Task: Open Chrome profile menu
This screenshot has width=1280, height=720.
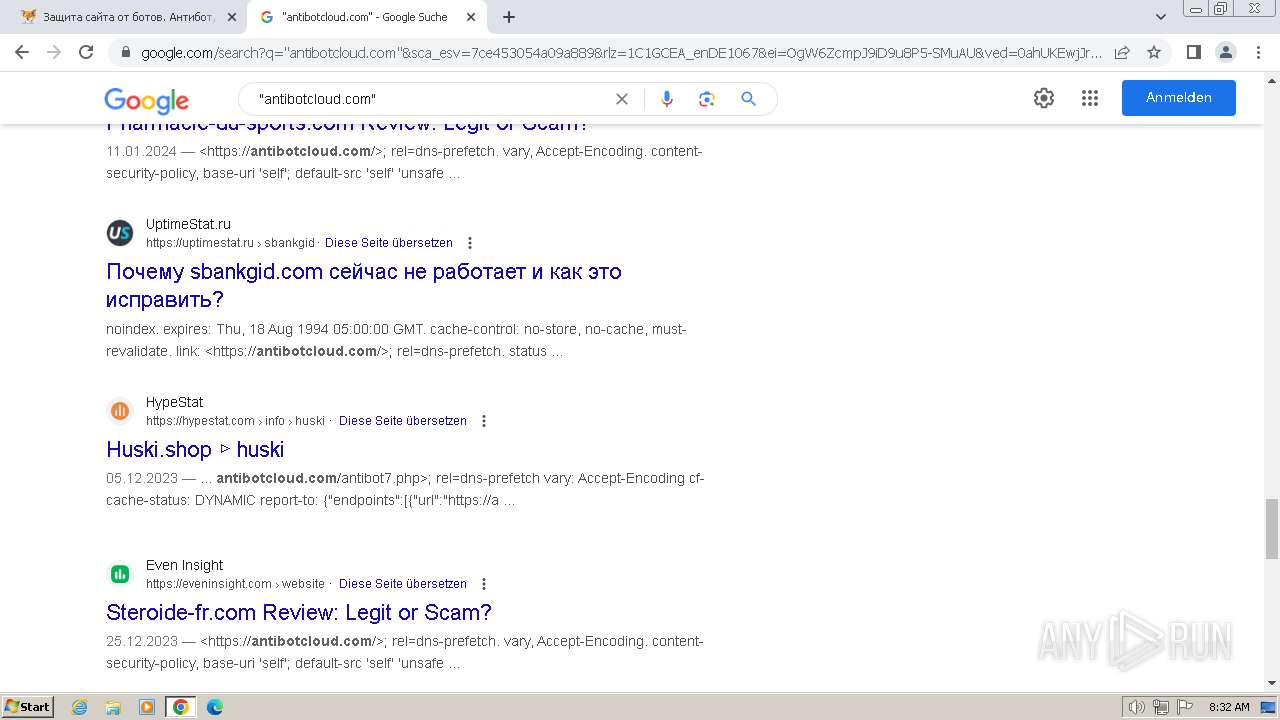Action: (1225, 52)
